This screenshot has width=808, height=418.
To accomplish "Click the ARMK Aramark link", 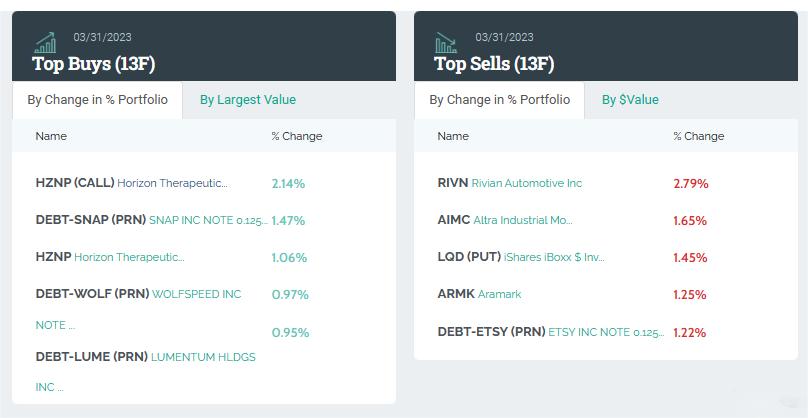I will (479, 294).
